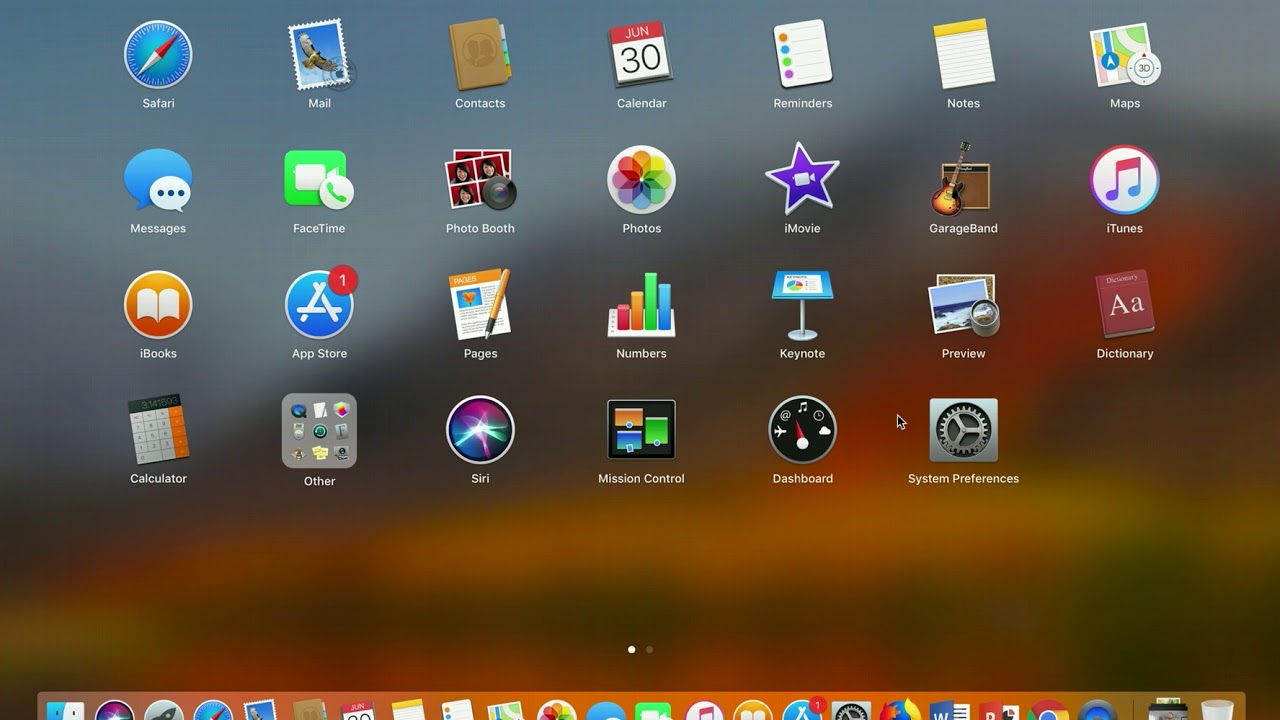Viewport: 1280px width, 720px height.
Task: Launch Photo Booth
Action: [480, 181]
